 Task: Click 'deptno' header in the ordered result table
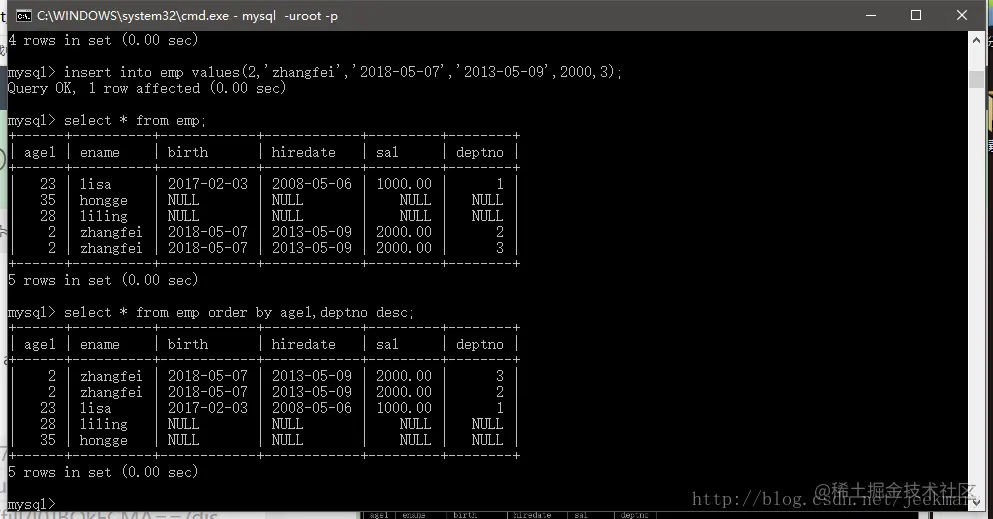click(x=479, y=344)
